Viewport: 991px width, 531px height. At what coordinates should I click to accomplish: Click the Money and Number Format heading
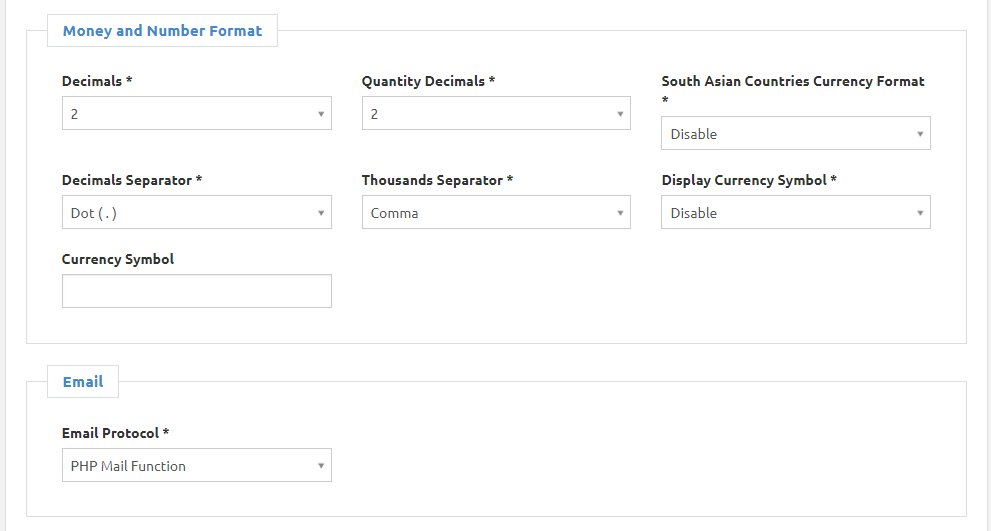pos(162,31)
